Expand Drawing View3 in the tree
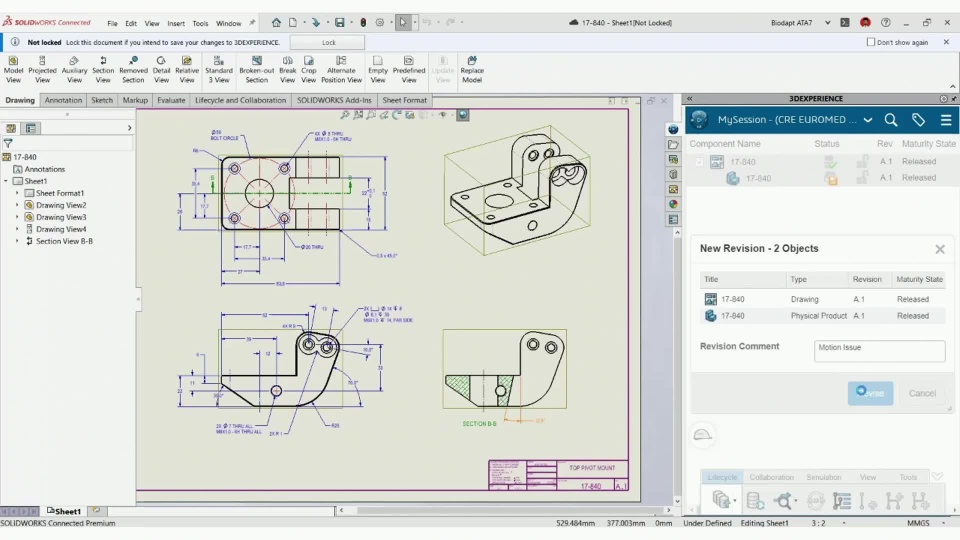 click(17, 217)
